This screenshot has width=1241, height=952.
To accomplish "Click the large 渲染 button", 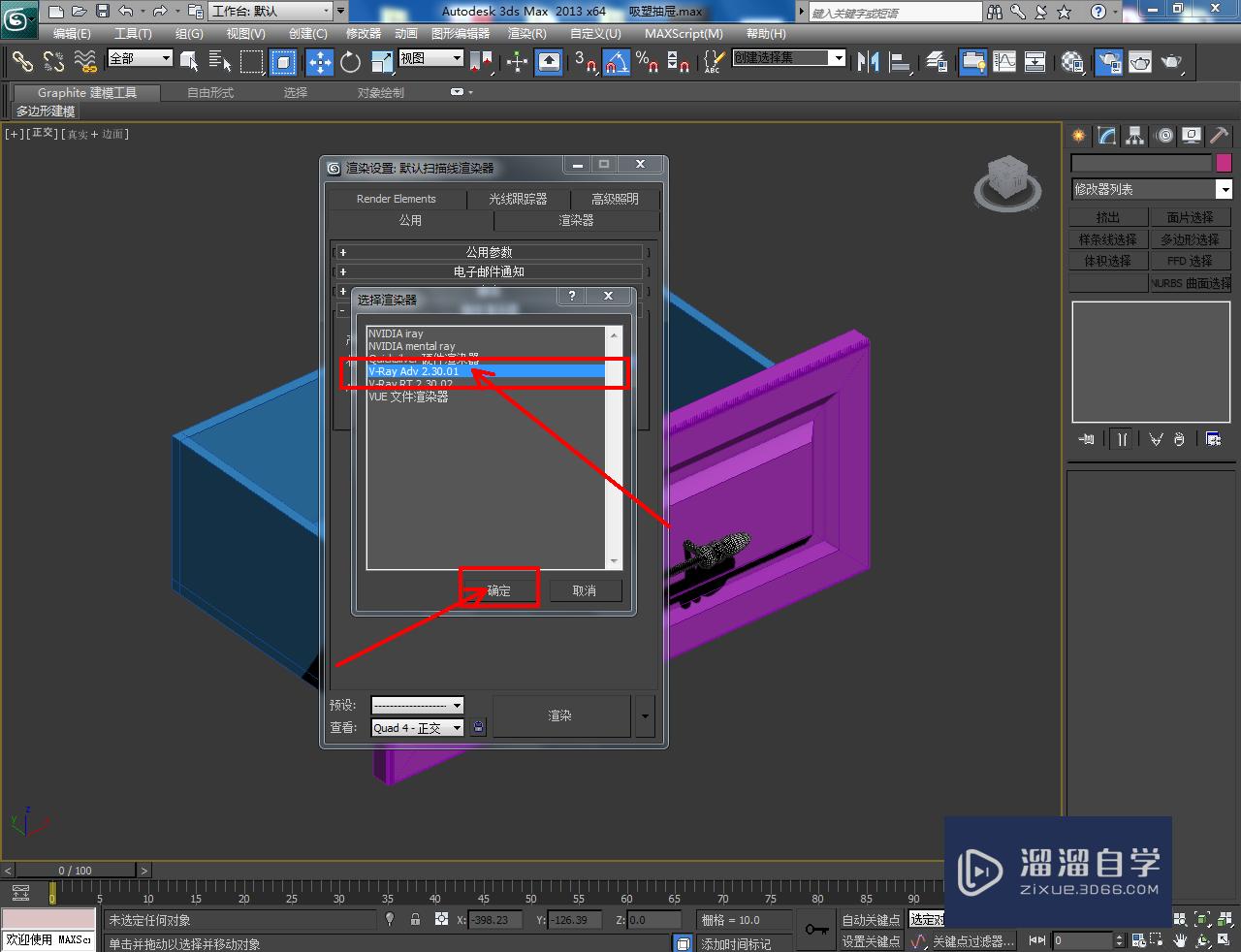I will 560,715.
